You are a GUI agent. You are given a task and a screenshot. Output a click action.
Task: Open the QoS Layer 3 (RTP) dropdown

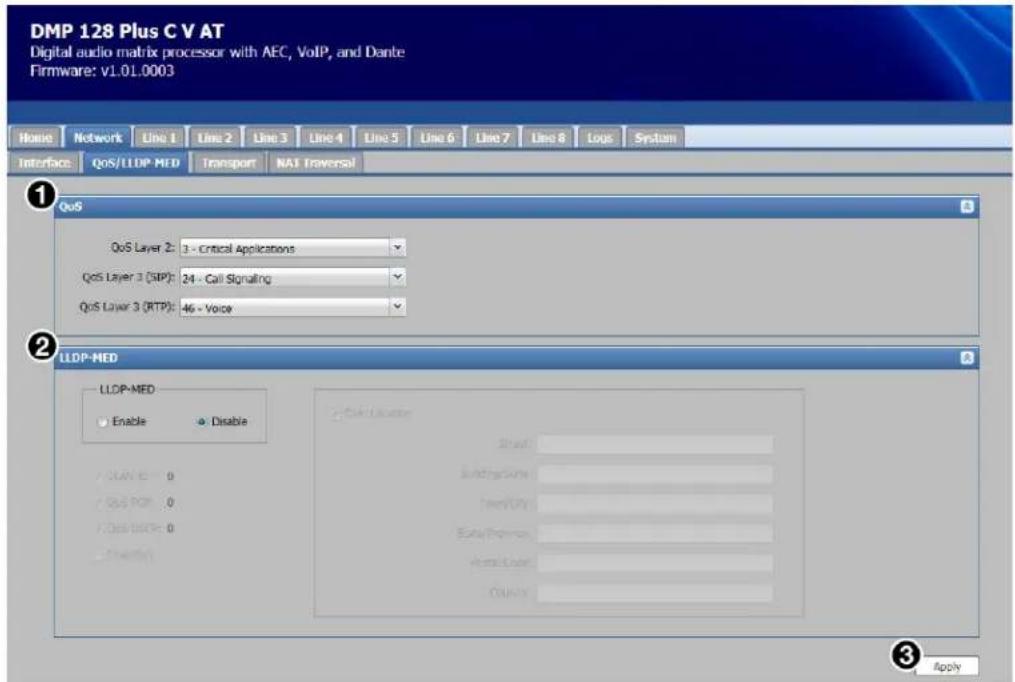[293, 307]
